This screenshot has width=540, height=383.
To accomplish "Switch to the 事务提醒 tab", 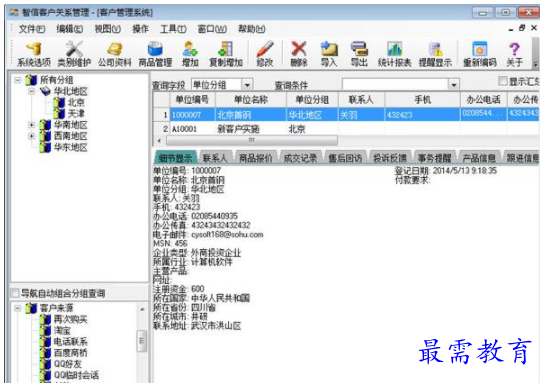I will [434, 158].
